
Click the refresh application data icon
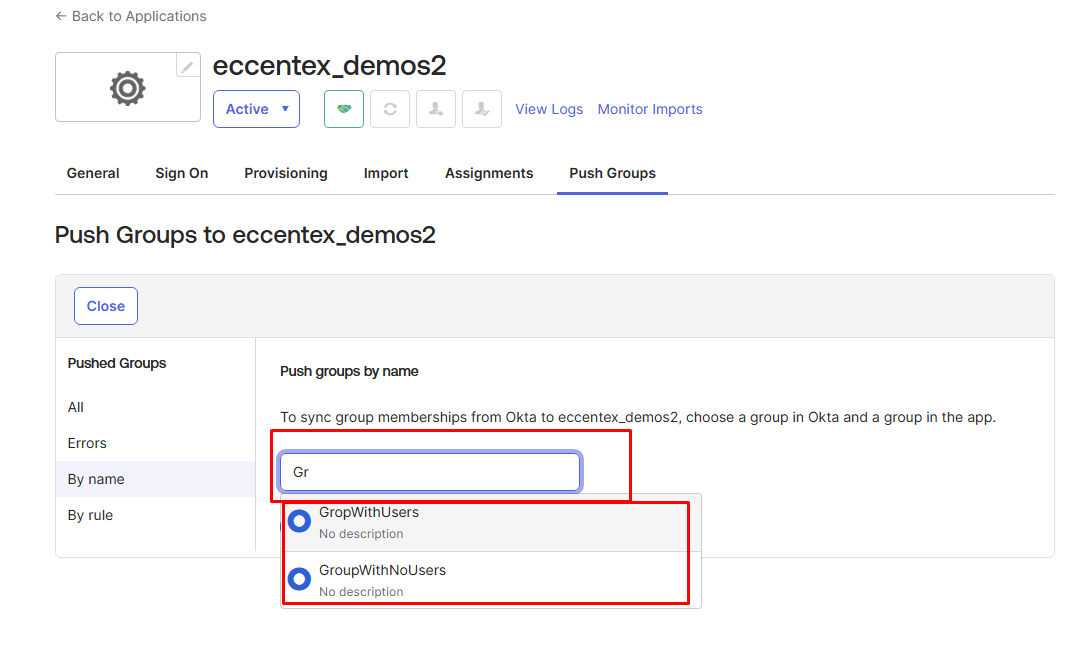390,109
